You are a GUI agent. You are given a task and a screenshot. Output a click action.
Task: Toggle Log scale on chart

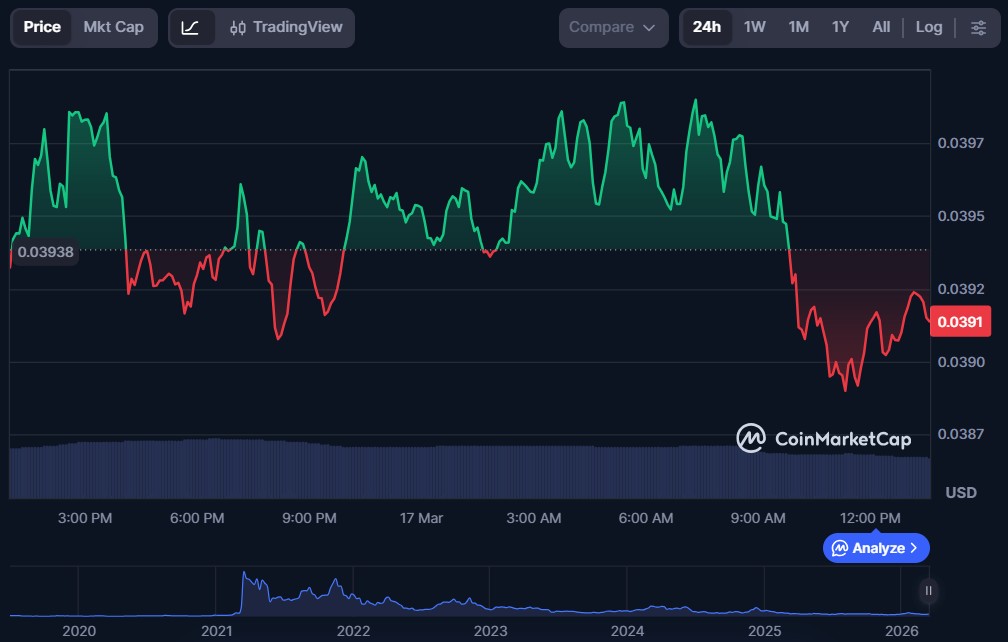(928, 27)
